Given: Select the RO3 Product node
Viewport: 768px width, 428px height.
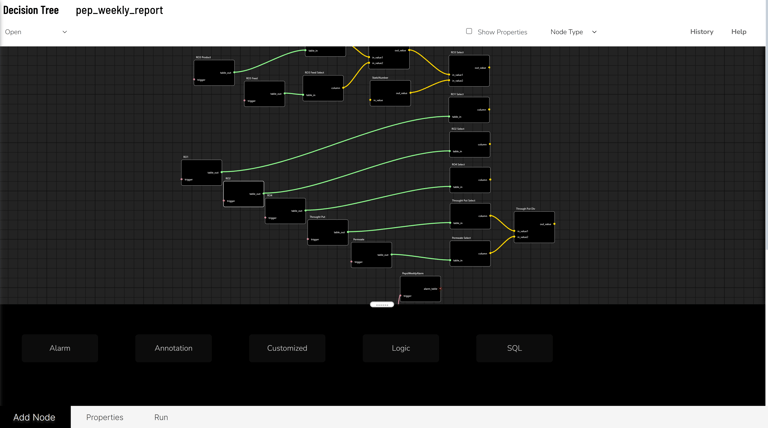Looking at the screenshot, I should 214,72.
